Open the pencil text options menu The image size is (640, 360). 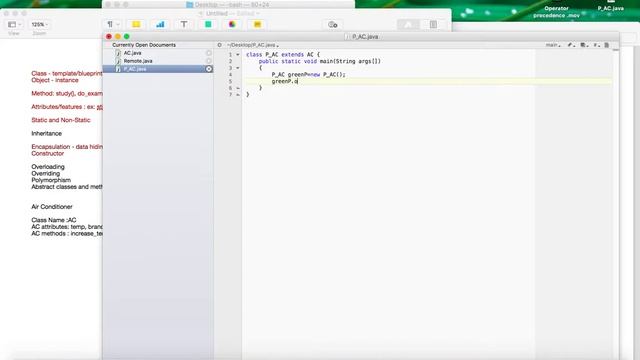click(x=571, y=45)
